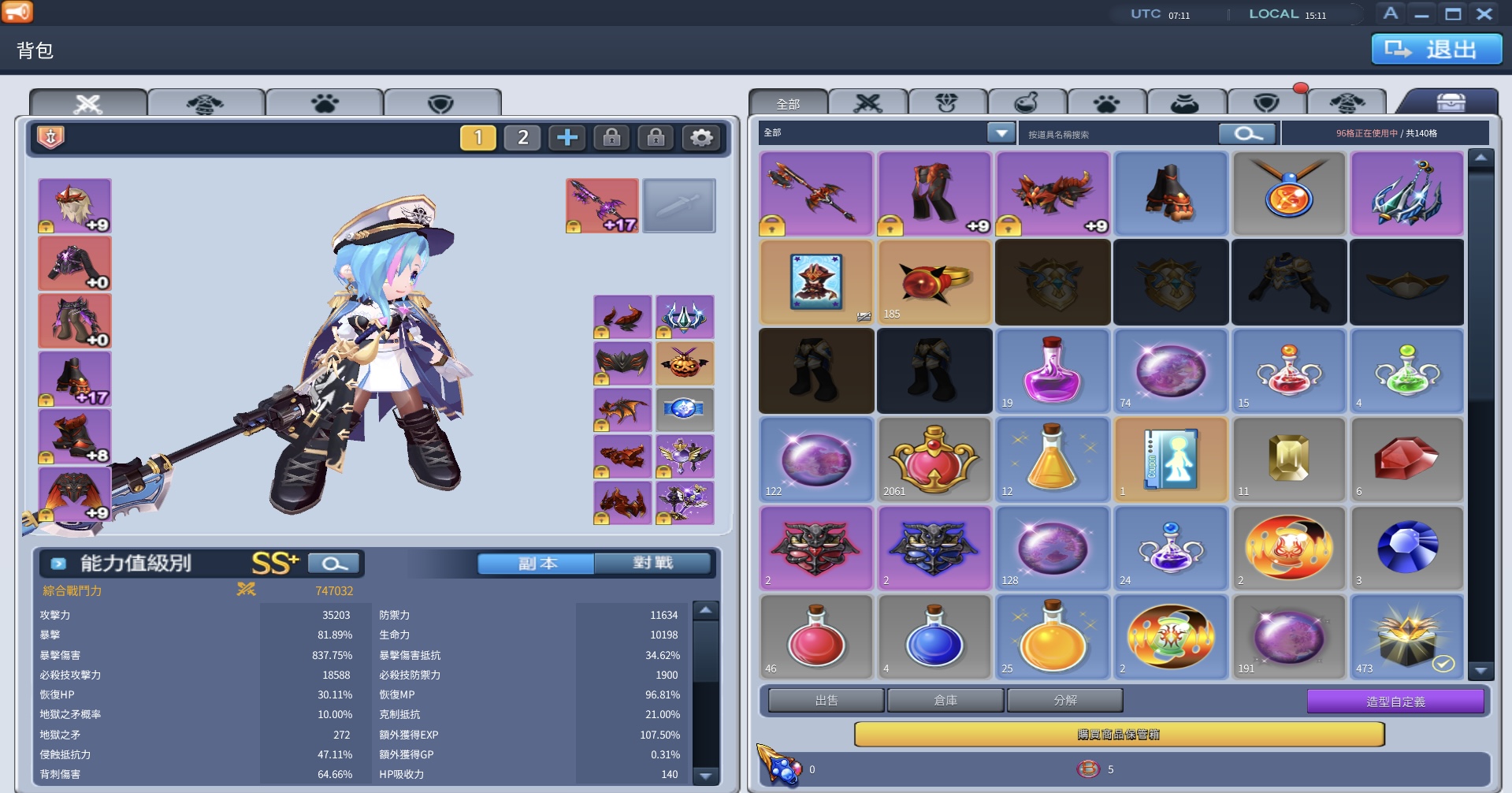Click the inventory scroll-up arrow
The image size is (1512, 793).
point(1481,158)
